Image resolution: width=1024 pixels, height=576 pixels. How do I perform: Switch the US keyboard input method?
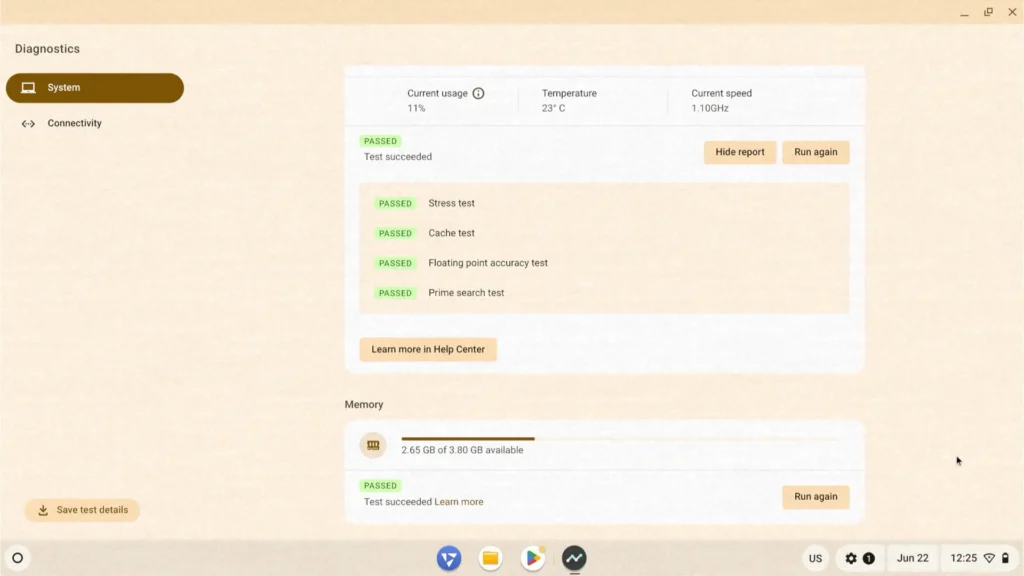tap(815, 558)
